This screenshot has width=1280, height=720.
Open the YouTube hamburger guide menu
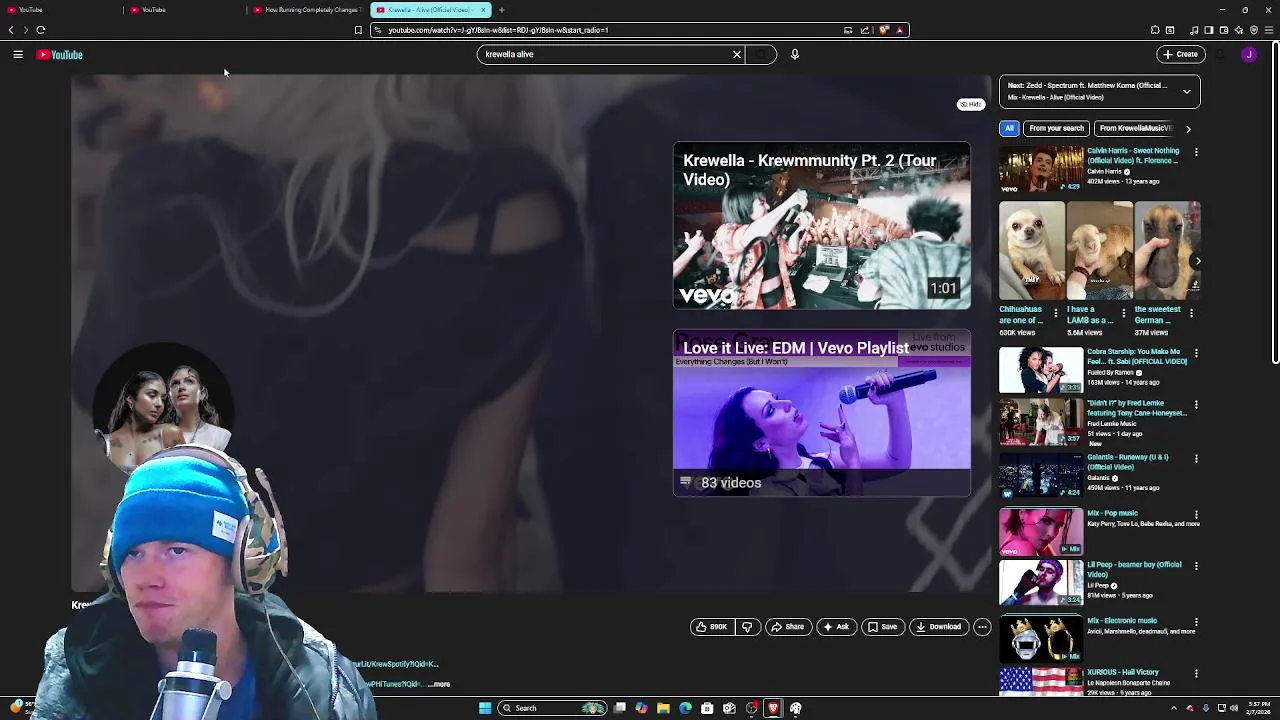click(18, 55)
